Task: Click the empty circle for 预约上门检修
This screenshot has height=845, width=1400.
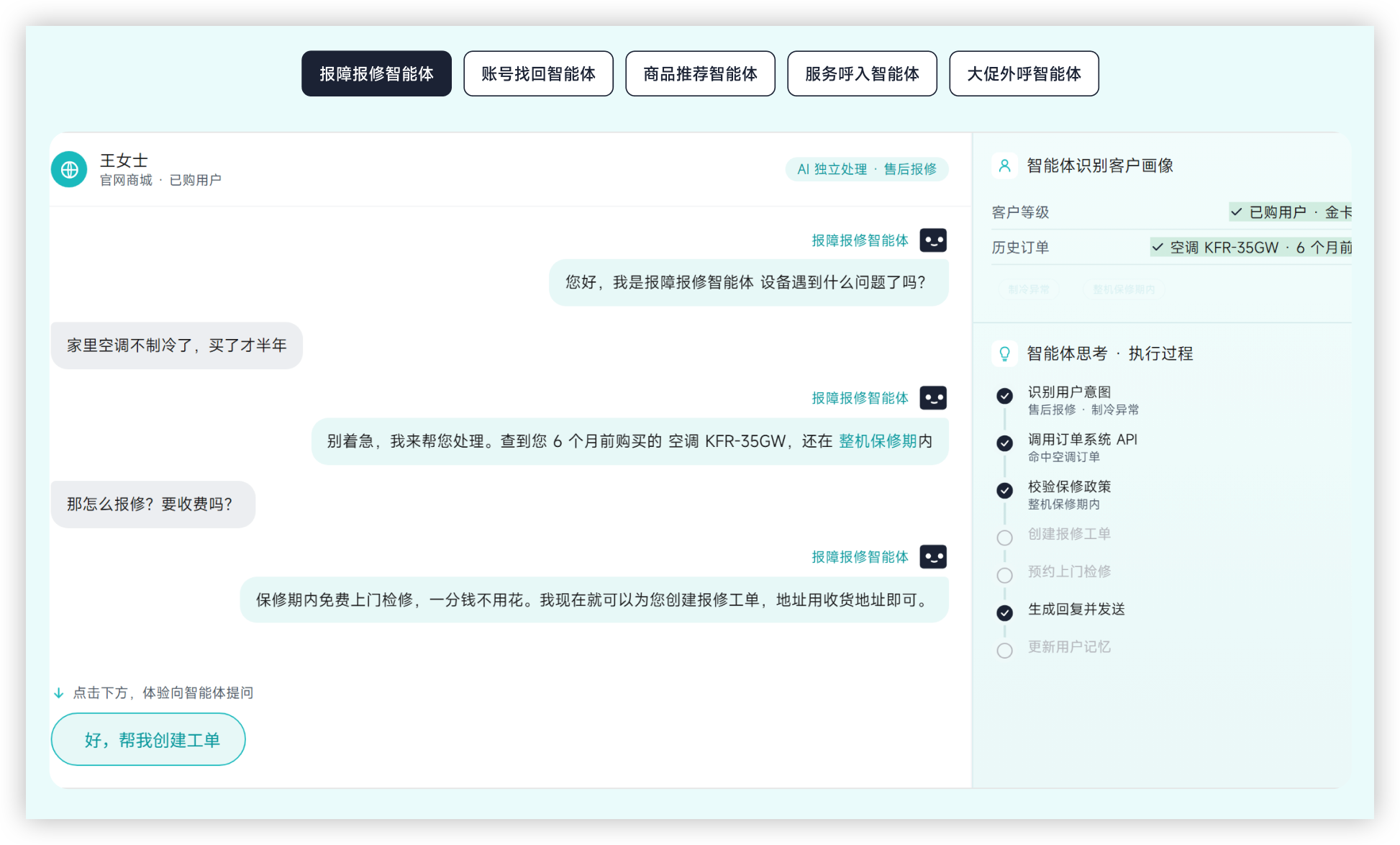Action: point(1004,575)
